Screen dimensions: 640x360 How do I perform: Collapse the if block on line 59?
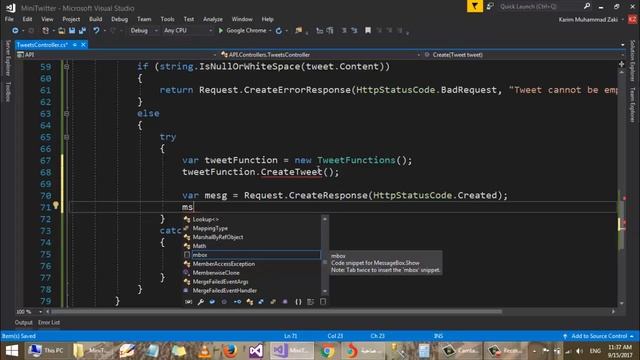click(x=67, y=67)
